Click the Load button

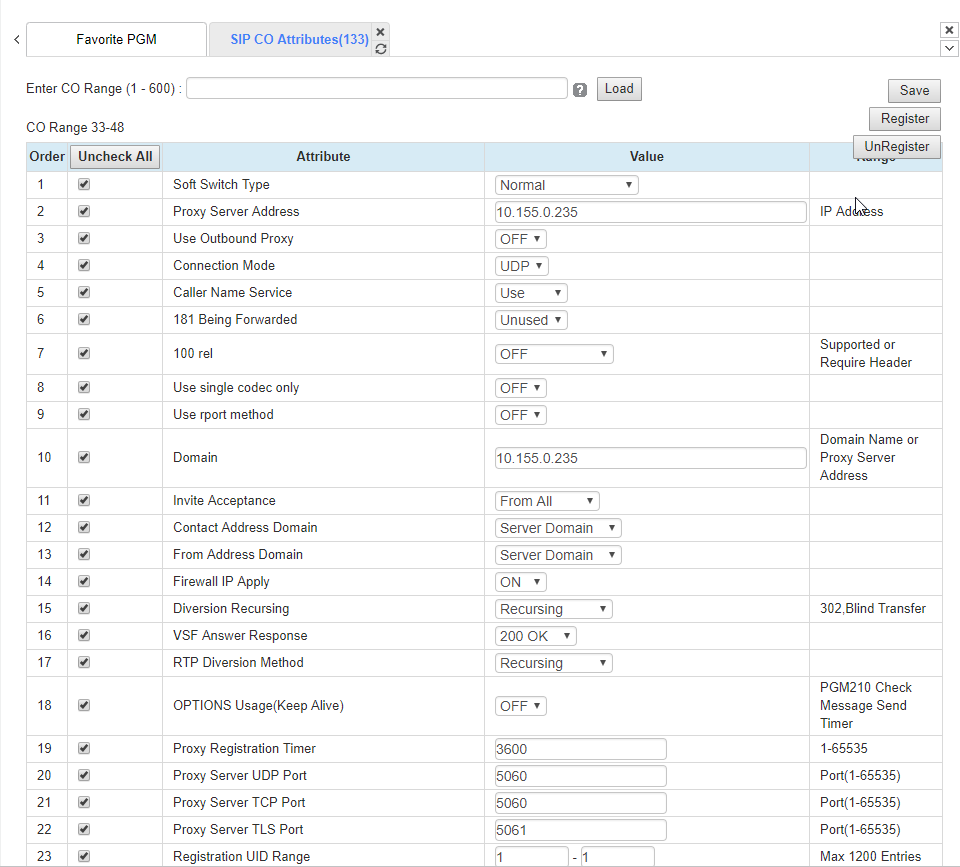[x=619, y=89]
